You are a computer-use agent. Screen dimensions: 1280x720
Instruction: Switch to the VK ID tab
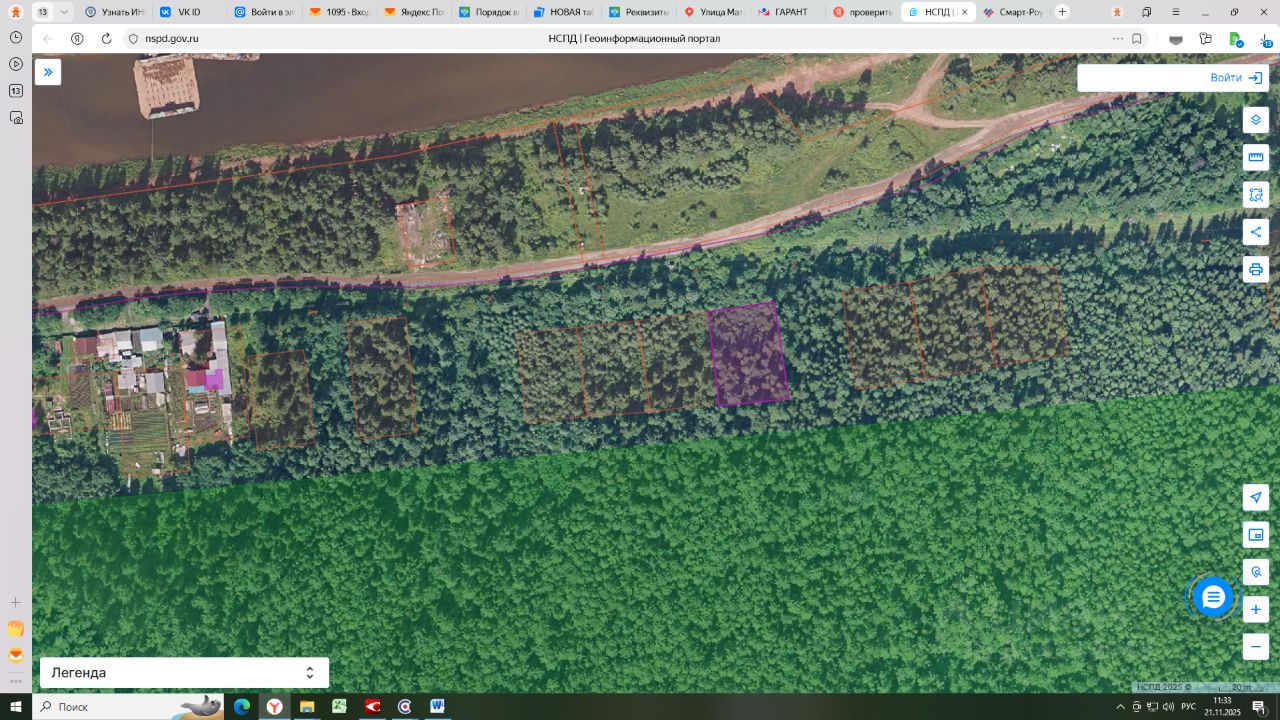[x=189, y=12]
